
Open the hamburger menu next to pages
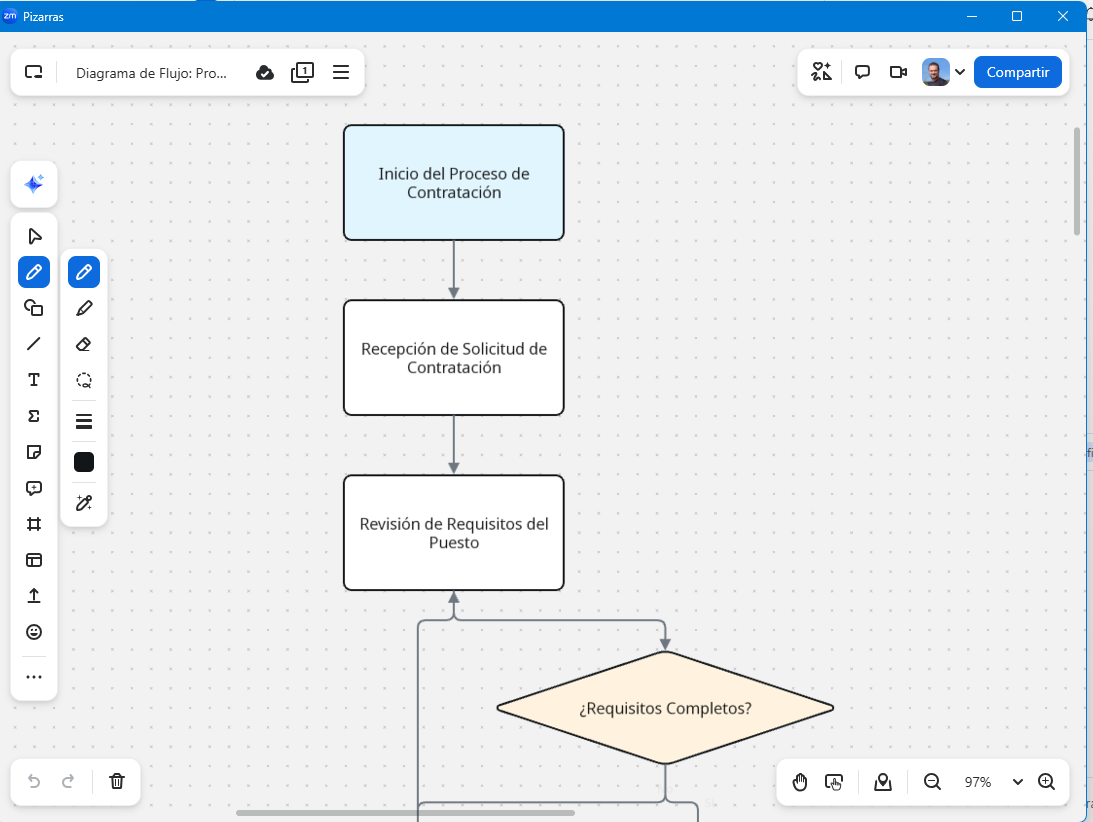click(x=341, y=72)
